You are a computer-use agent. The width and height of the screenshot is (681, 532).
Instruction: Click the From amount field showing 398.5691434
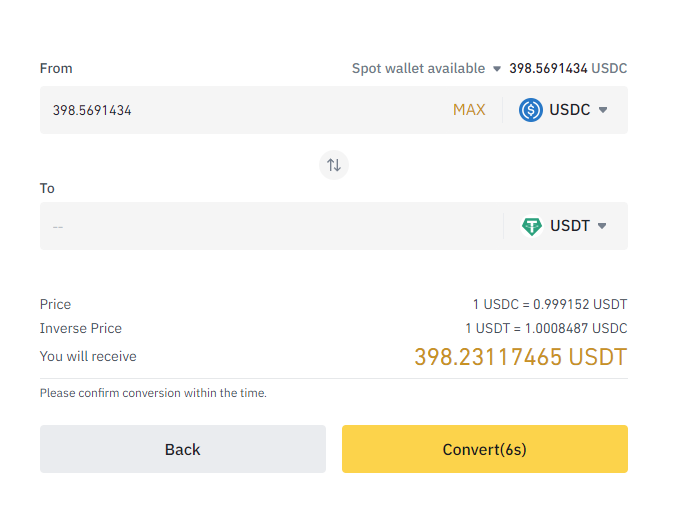click(243, 110)
